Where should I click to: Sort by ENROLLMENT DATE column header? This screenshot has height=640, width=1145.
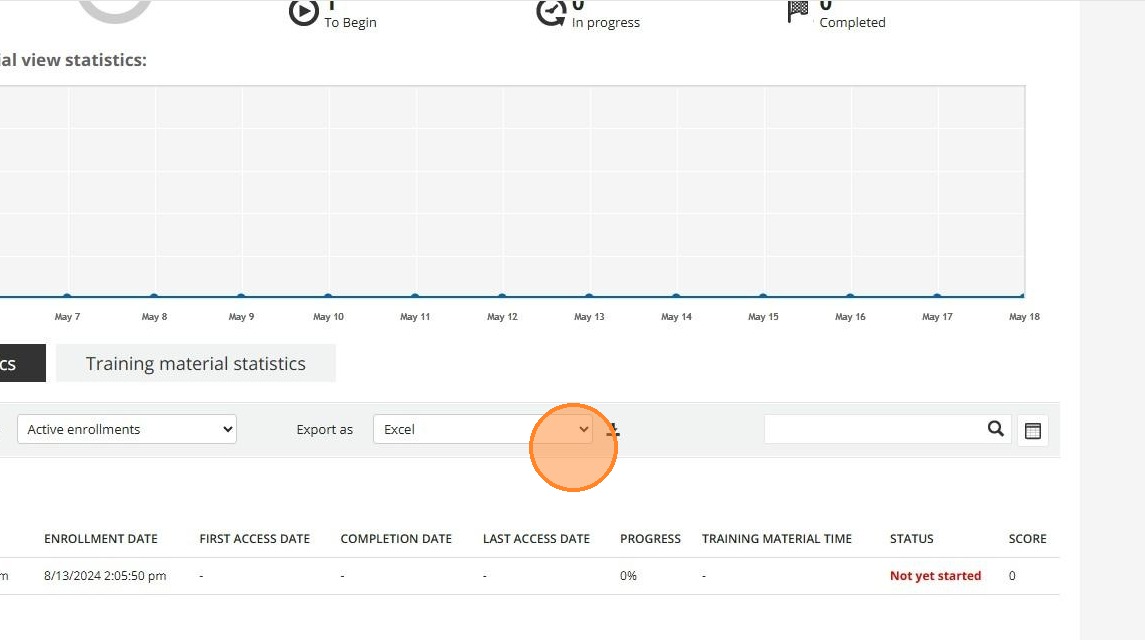click(x=101, y=538)
